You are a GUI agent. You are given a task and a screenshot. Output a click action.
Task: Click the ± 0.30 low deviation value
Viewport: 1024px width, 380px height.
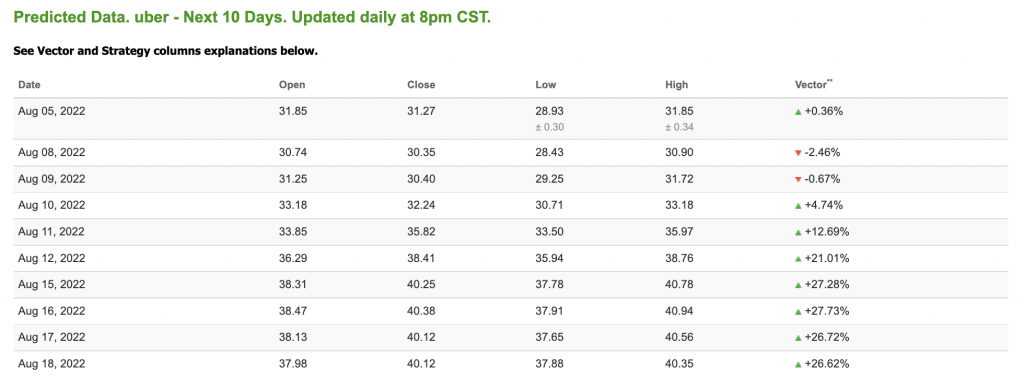549,127
